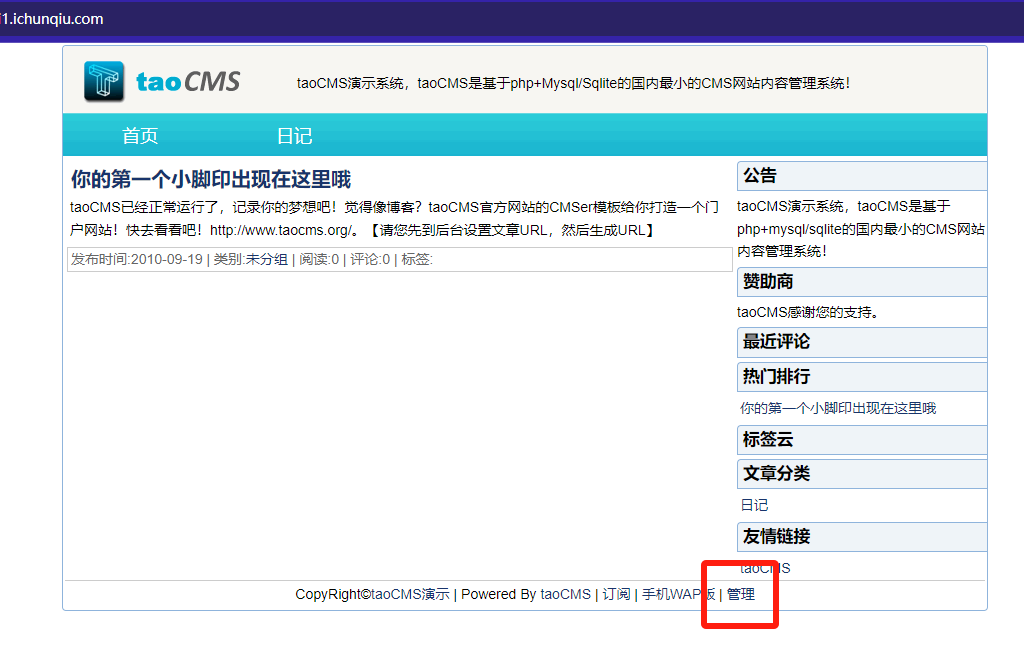
Task: Click taoCMS感谢您的支持 sponsor text
Action: click(x=808, y=312)
